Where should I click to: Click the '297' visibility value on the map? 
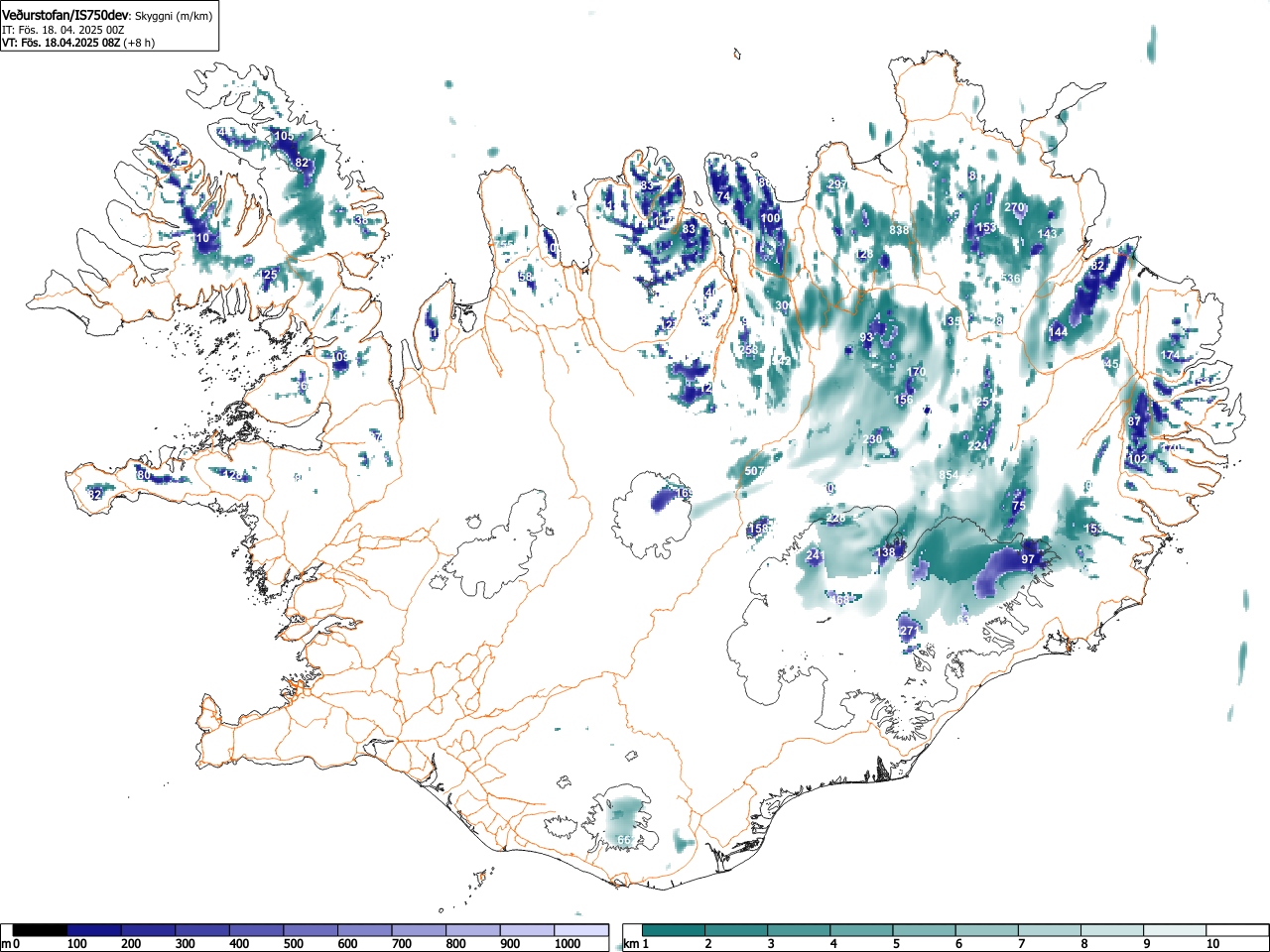point(836,184)
